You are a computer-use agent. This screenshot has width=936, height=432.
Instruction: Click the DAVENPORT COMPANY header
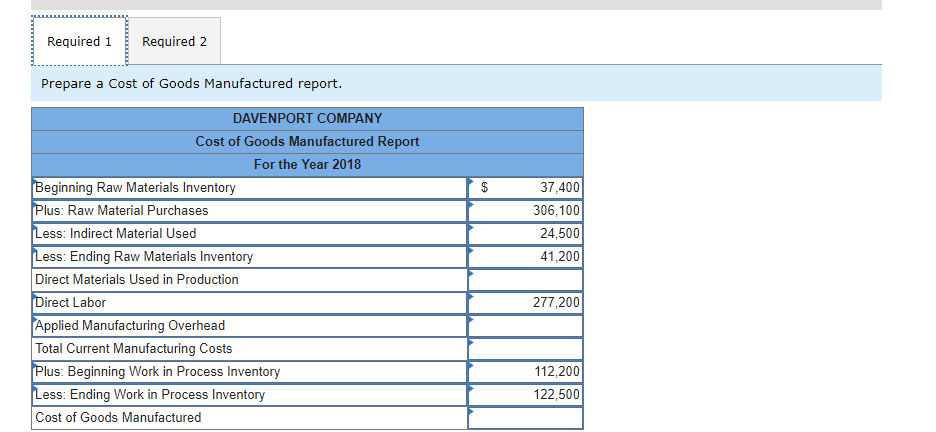click(x=307, y=119)
